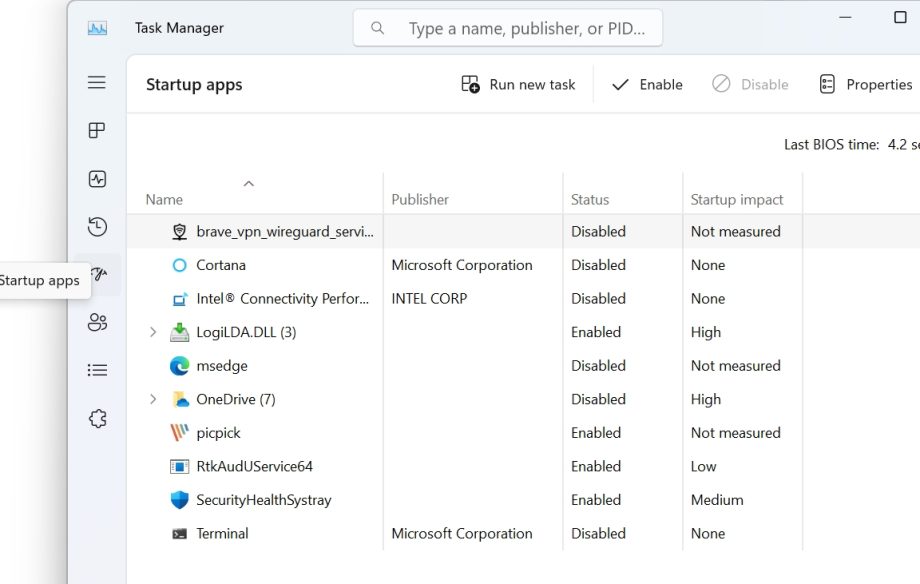Select the Users page icon
Viewport: 920px width, 584px height.
point(96,322)
